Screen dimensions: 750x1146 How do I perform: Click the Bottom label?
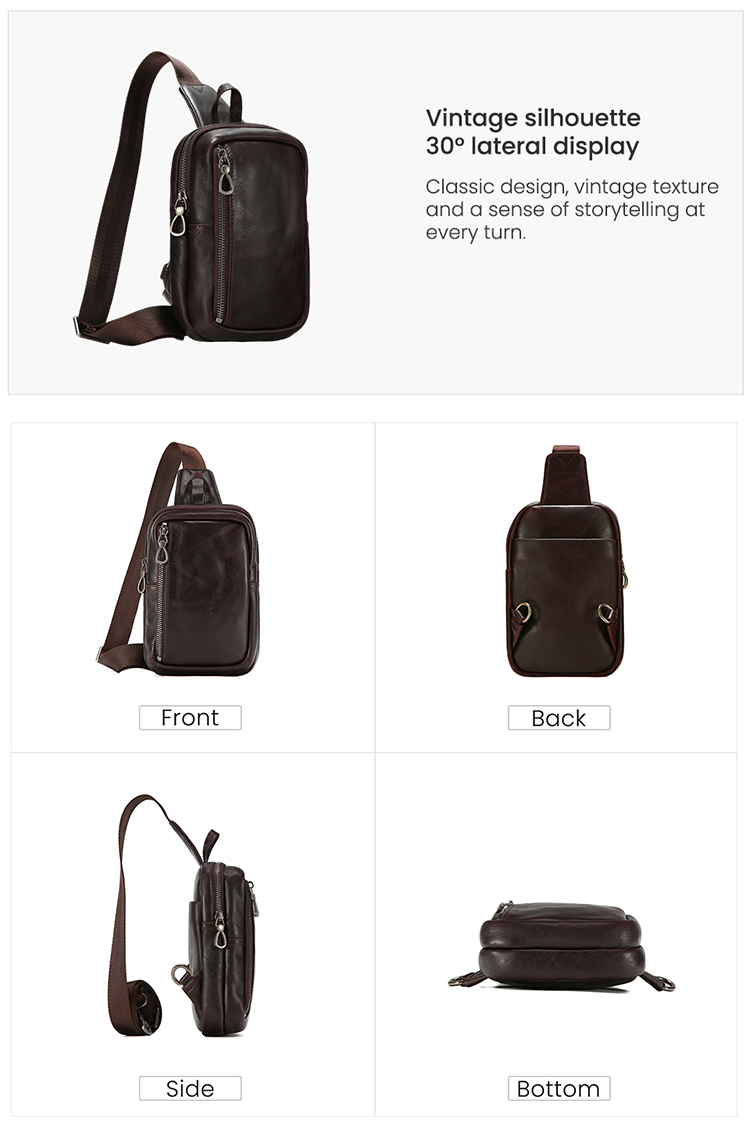(559, 1088)
